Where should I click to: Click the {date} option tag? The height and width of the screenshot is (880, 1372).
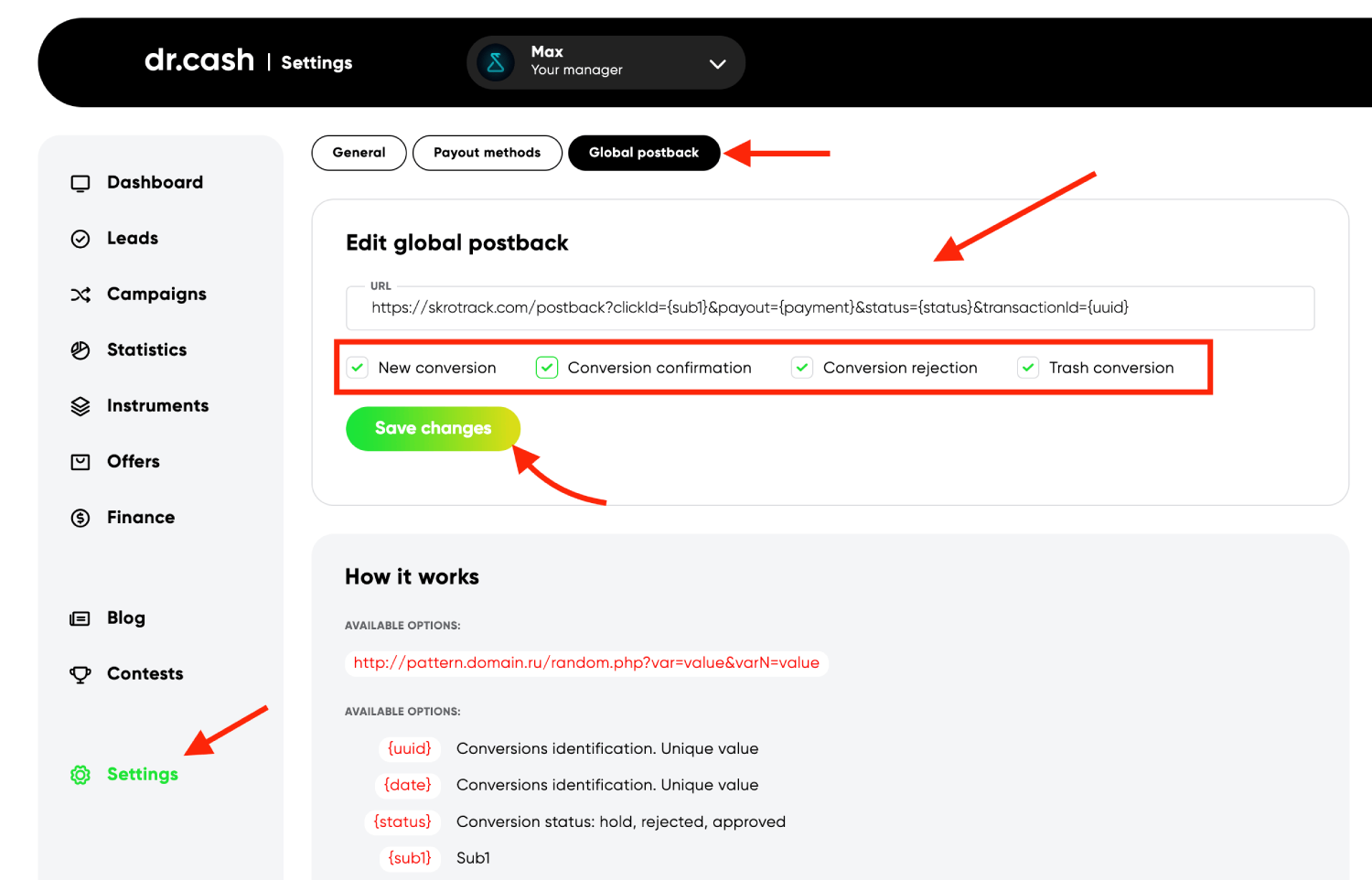point(407,785)
